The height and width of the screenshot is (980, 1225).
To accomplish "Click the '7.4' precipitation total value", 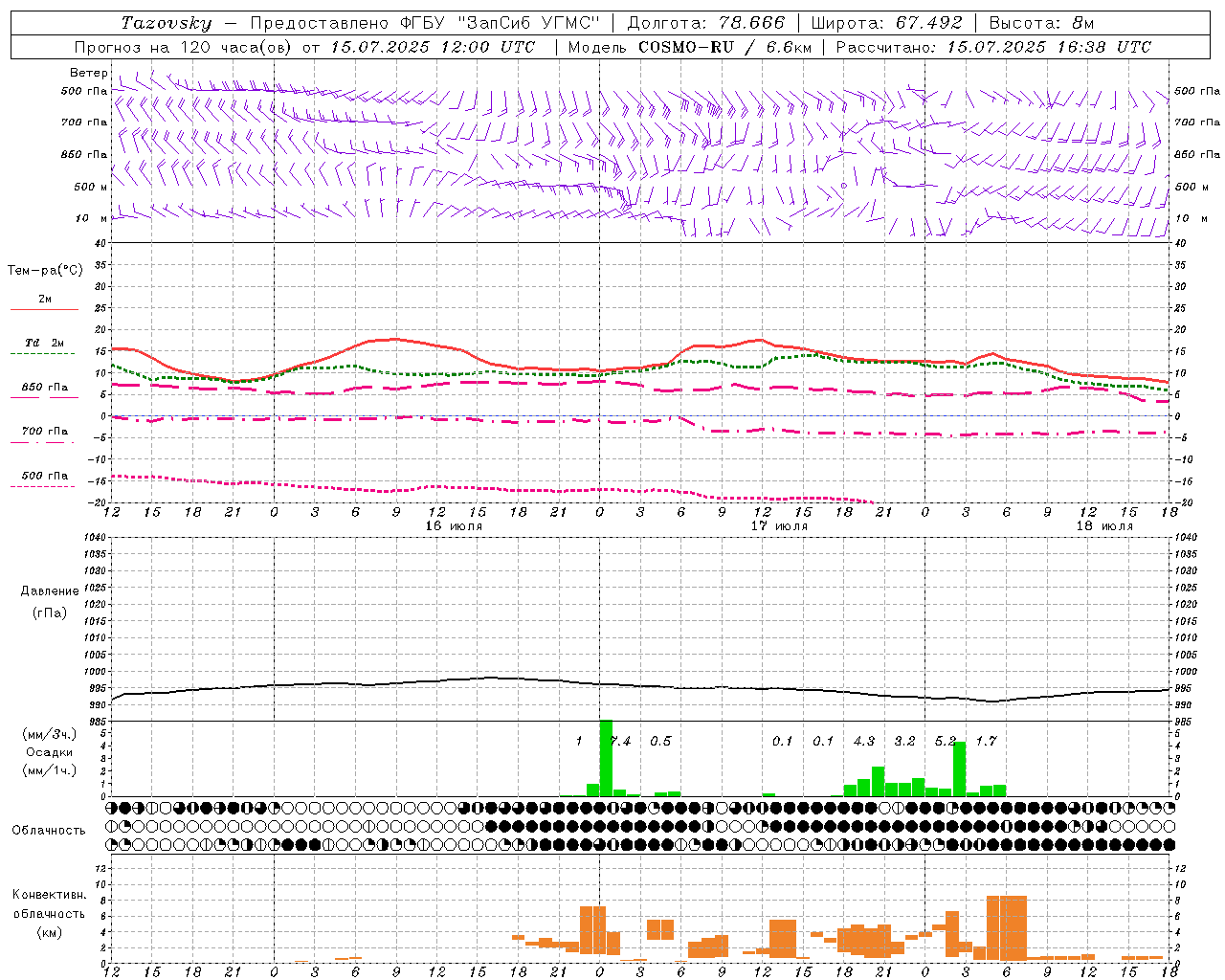I will (x=621, y=741).
